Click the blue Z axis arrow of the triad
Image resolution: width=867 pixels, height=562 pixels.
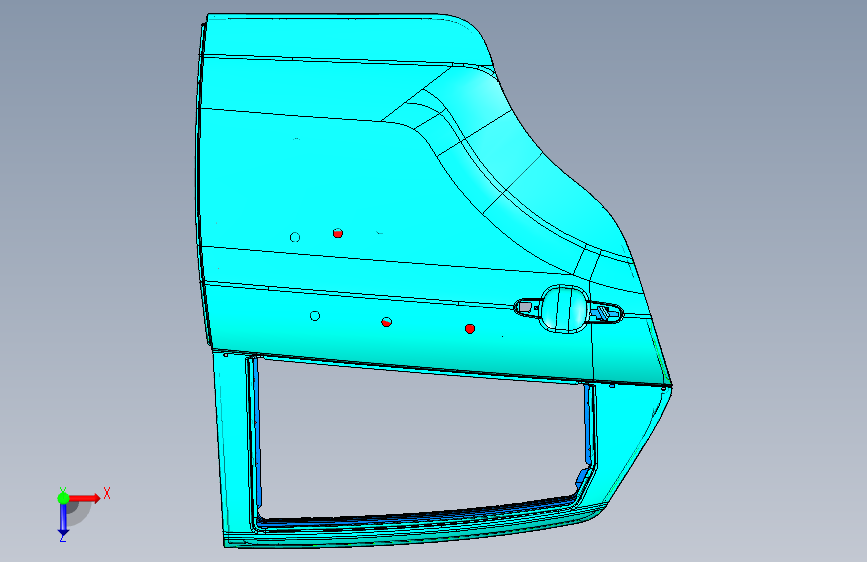[63, 520]
